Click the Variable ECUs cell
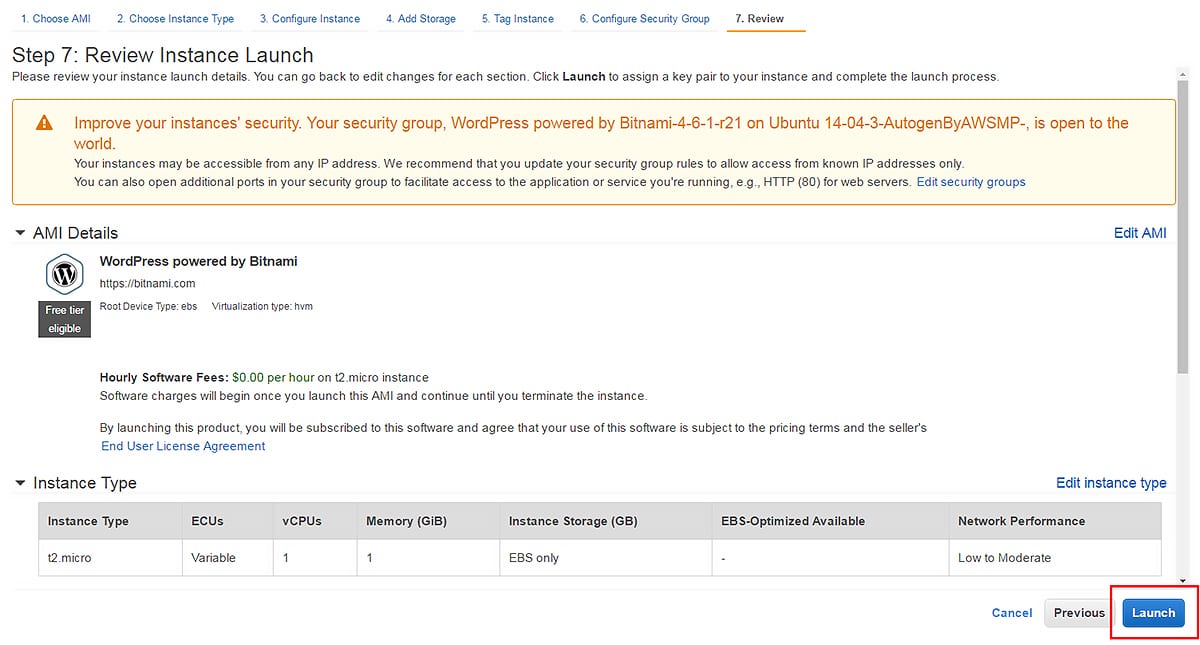 click(227, 558)
